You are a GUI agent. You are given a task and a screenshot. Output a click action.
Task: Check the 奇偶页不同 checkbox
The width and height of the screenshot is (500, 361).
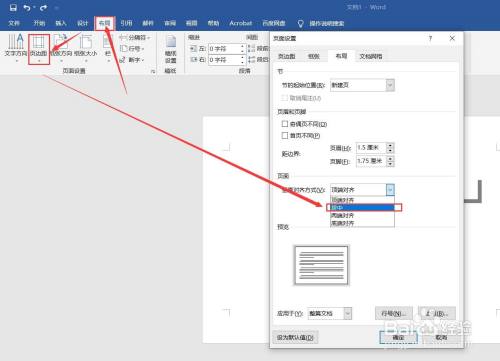pos(285,124)
